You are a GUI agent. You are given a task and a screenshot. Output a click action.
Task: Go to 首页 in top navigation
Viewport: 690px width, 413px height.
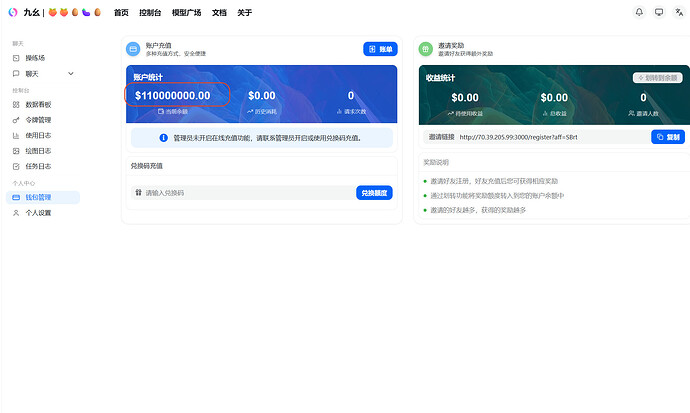click(x=121, y=13)
